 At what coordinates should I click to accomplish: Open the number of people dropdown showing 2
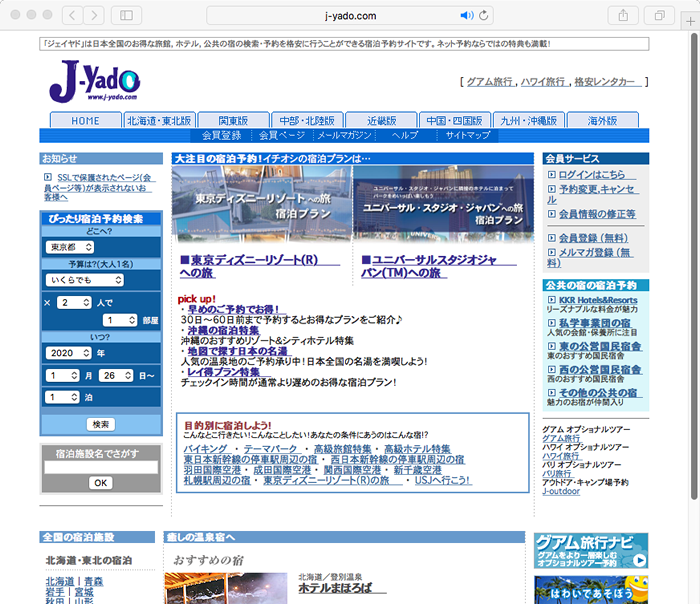coord(74,303)
